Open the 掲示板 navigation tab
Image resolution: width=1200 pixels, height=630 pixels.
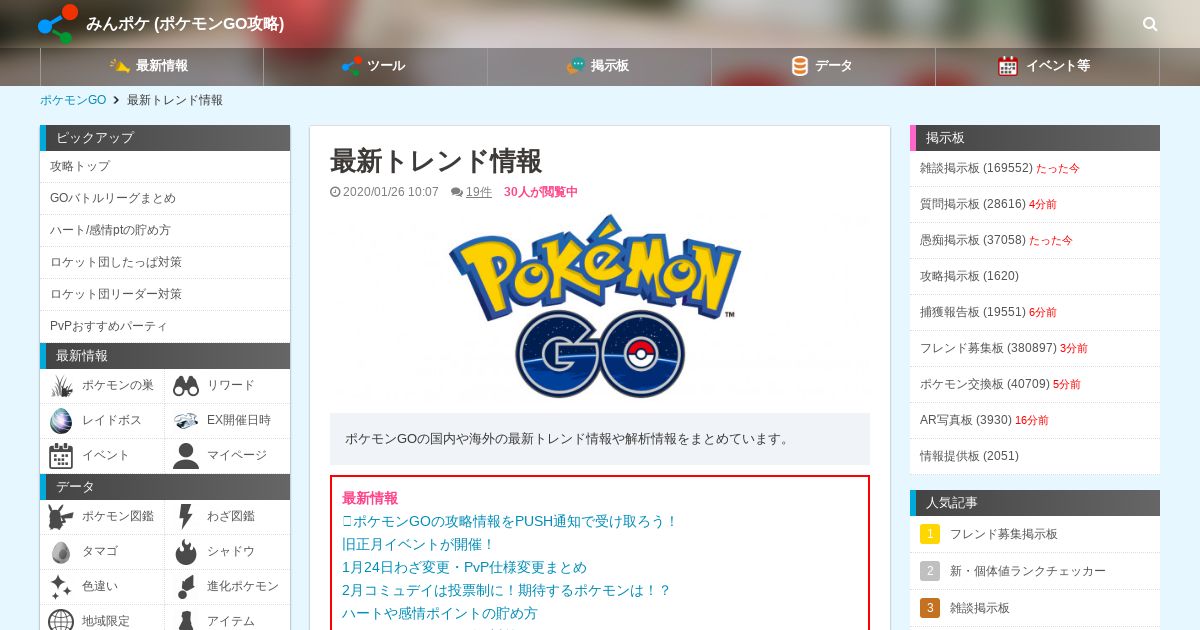click(x=600, y=66)
